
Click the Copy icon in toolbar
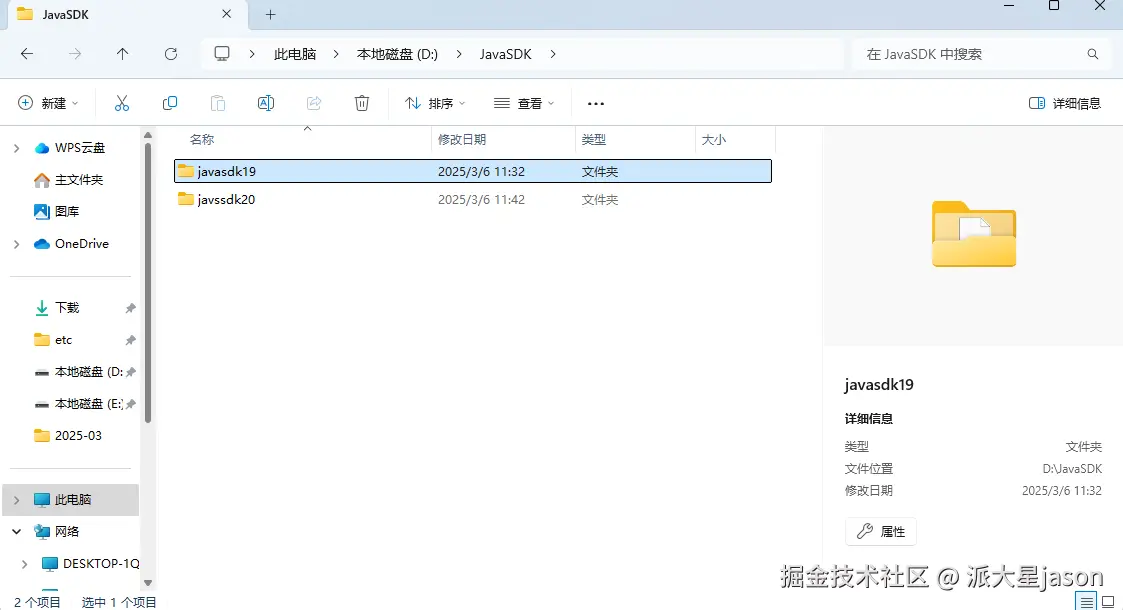170,103
